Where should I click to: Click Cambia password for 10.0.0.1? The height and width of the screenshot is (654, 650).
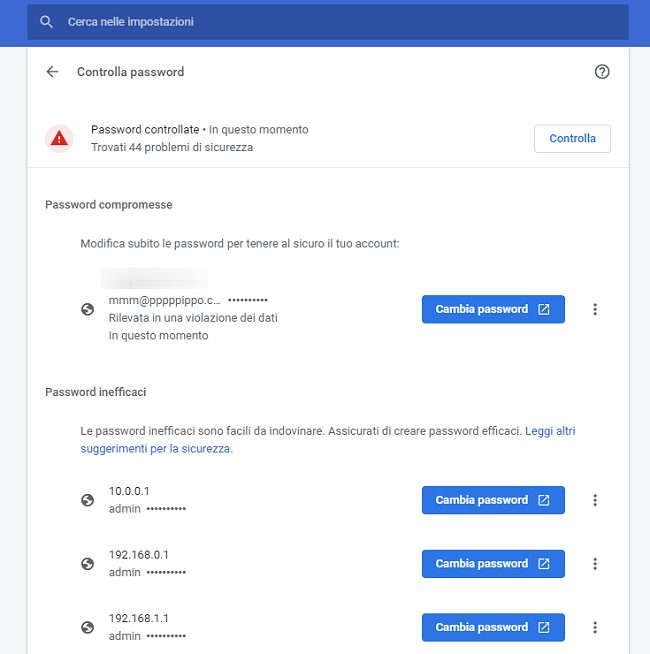pos(493,500)
